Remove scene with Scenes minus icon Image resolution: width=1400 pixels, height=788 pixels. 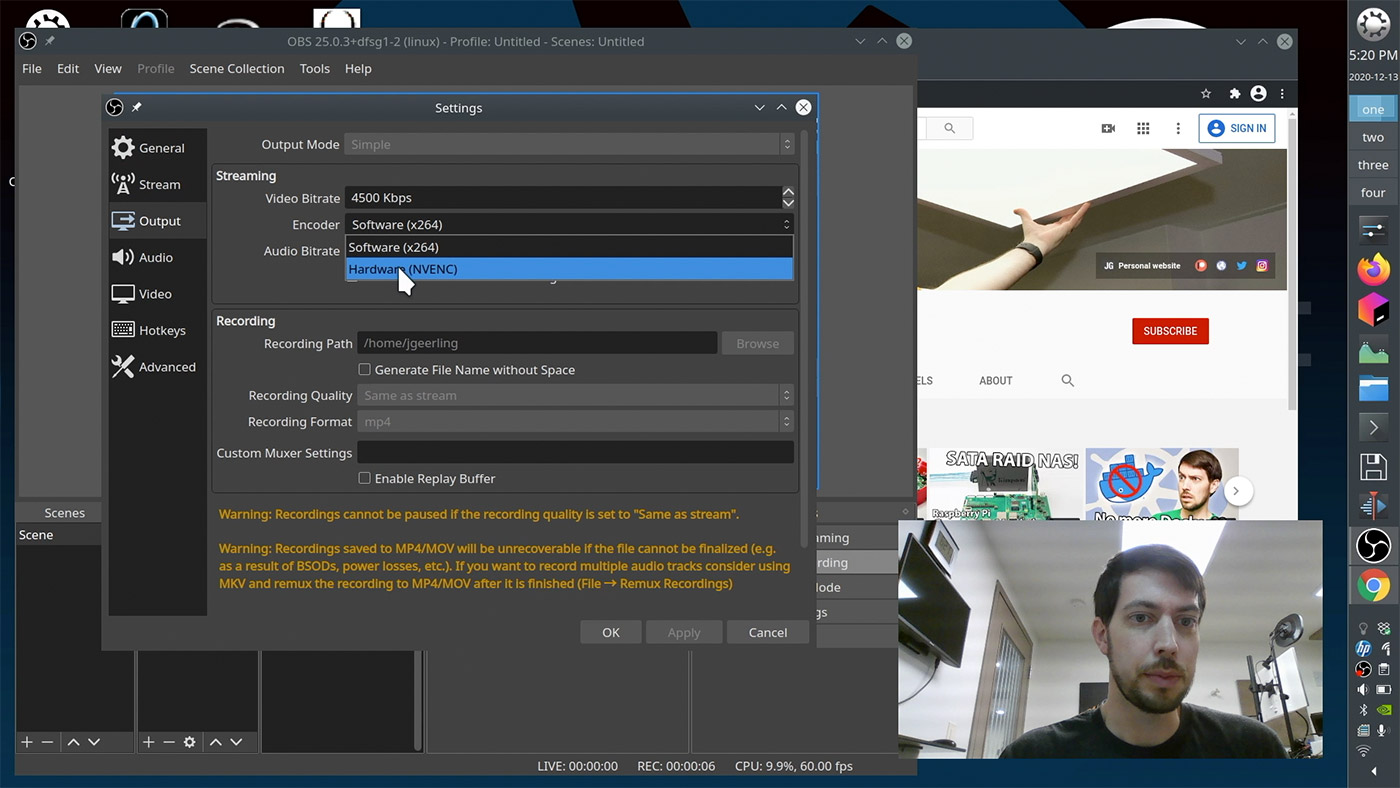click(x=47, y=742)
